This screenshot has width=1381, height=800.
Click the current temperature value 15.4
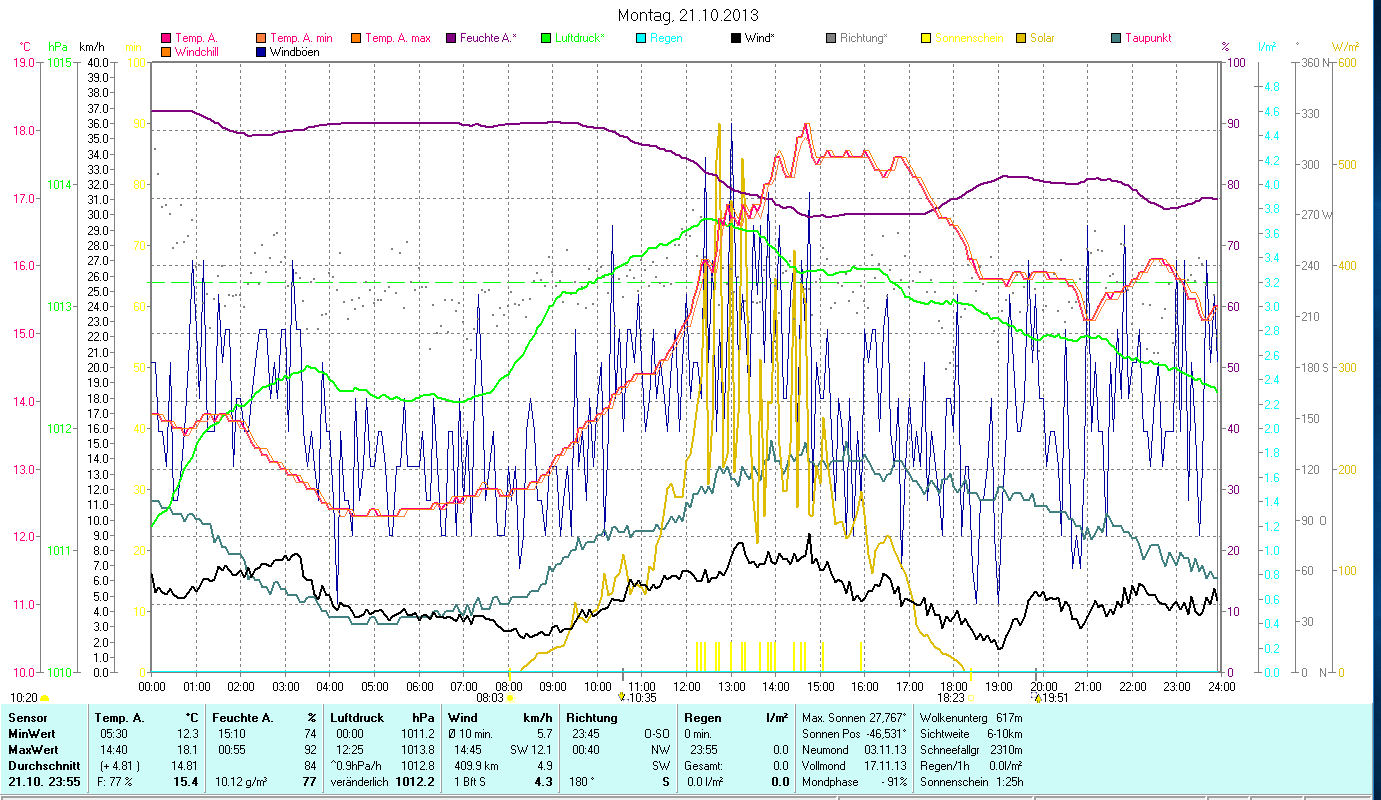point(187,782)
